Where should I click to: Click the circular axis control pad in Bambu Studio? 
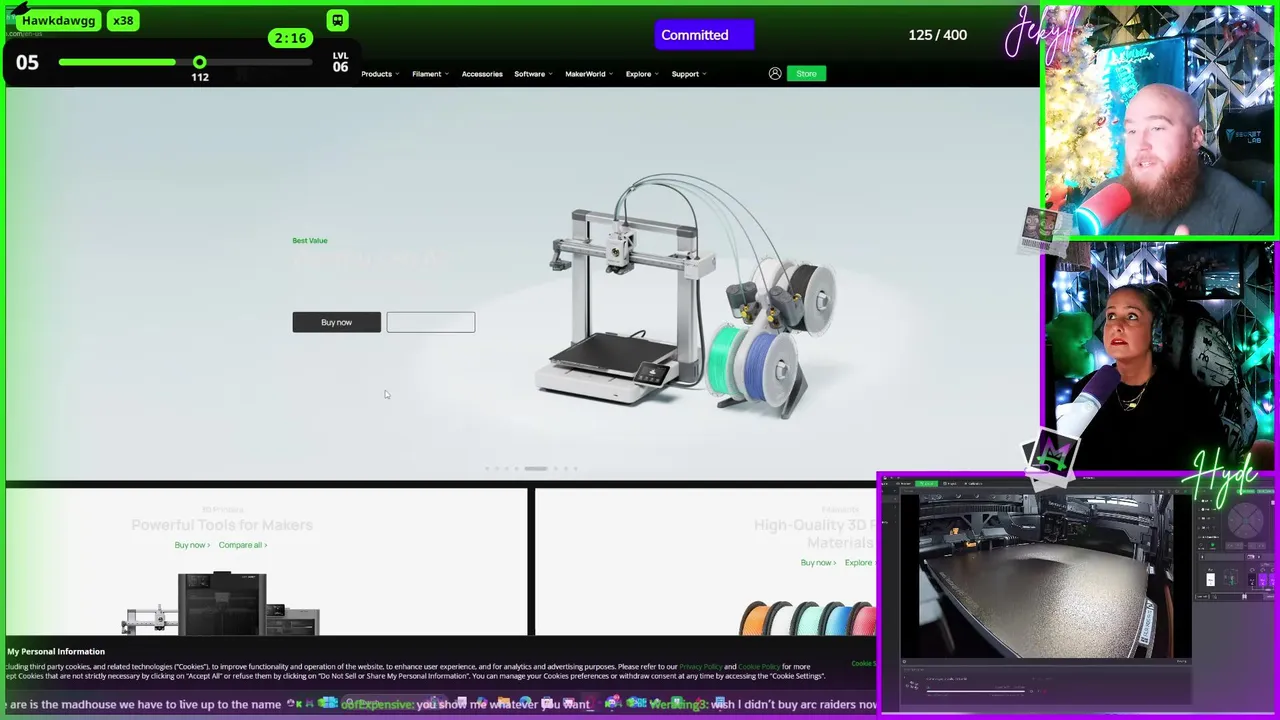(1245, 521)
